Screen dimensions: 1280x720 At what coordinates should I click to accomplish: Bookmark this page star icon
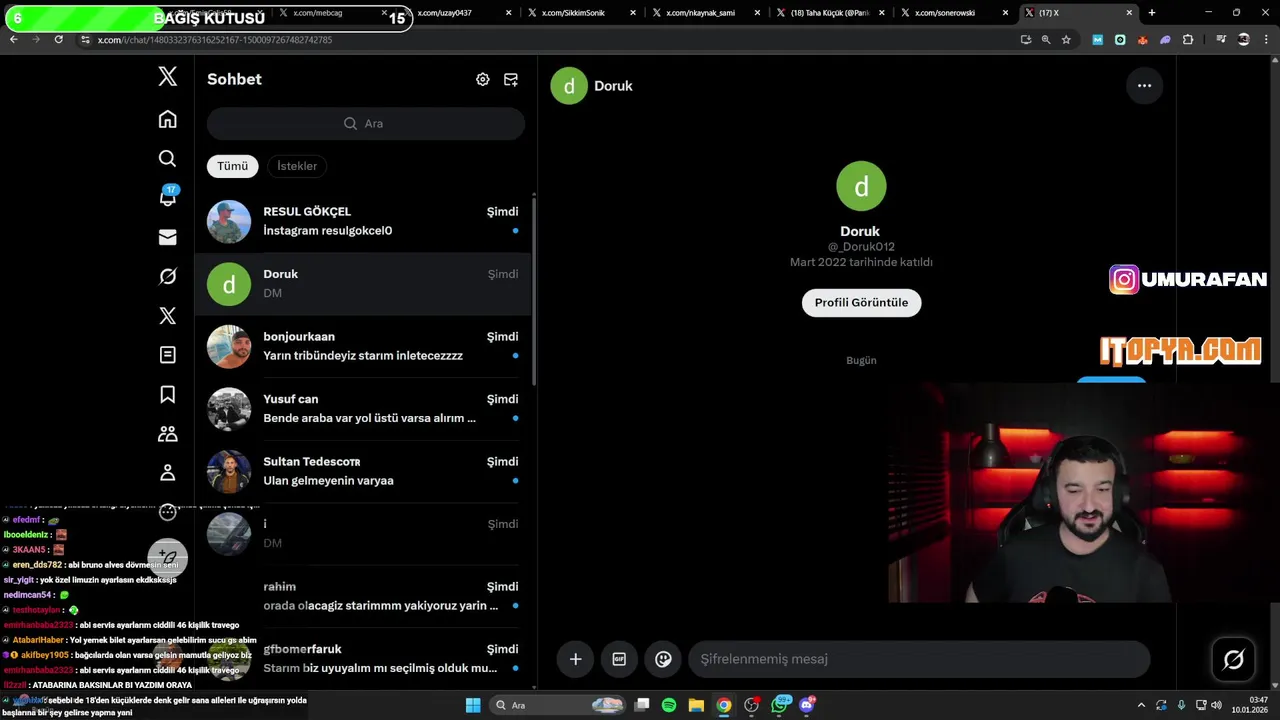click(x=1066, y=39)
